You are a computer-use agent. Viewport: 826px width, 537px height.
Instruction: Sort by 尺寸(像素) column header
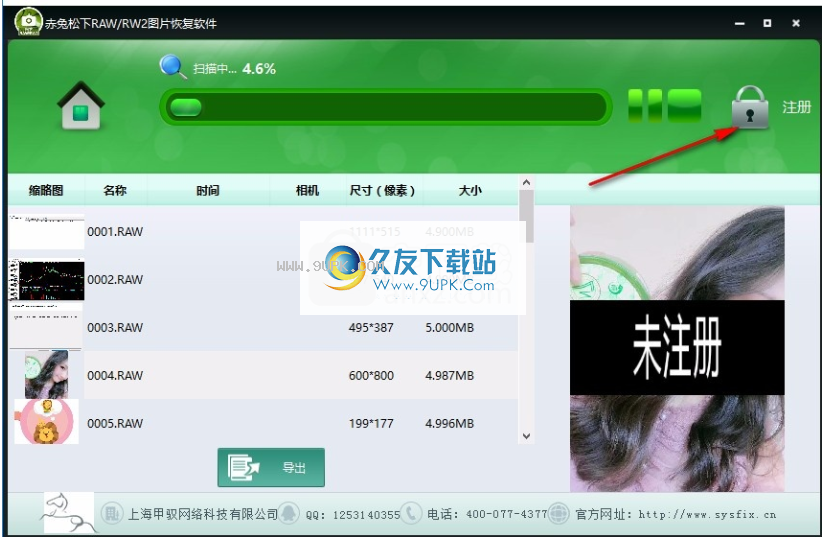(x=382, y=190)
